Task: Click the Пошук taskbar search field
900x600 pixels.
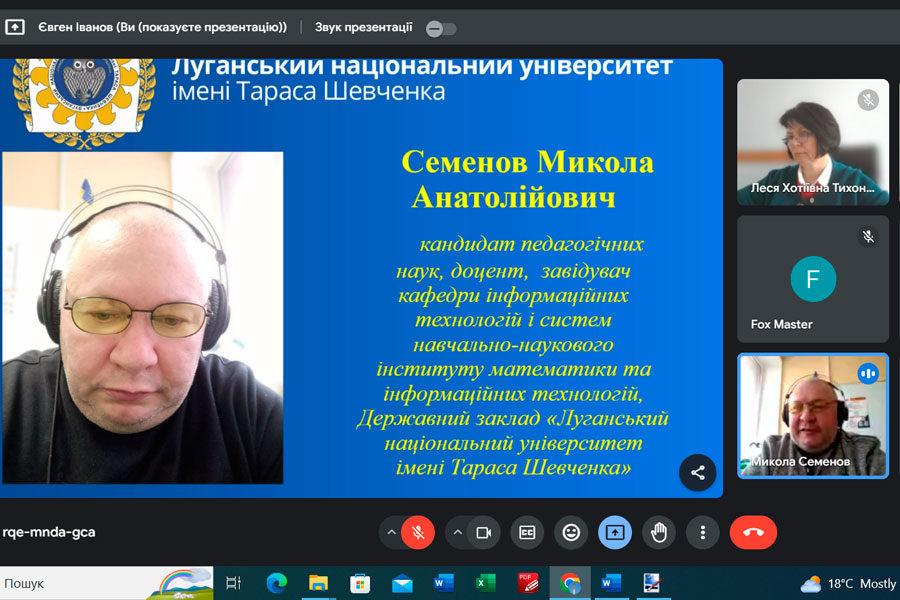Action: pos(106,583)
